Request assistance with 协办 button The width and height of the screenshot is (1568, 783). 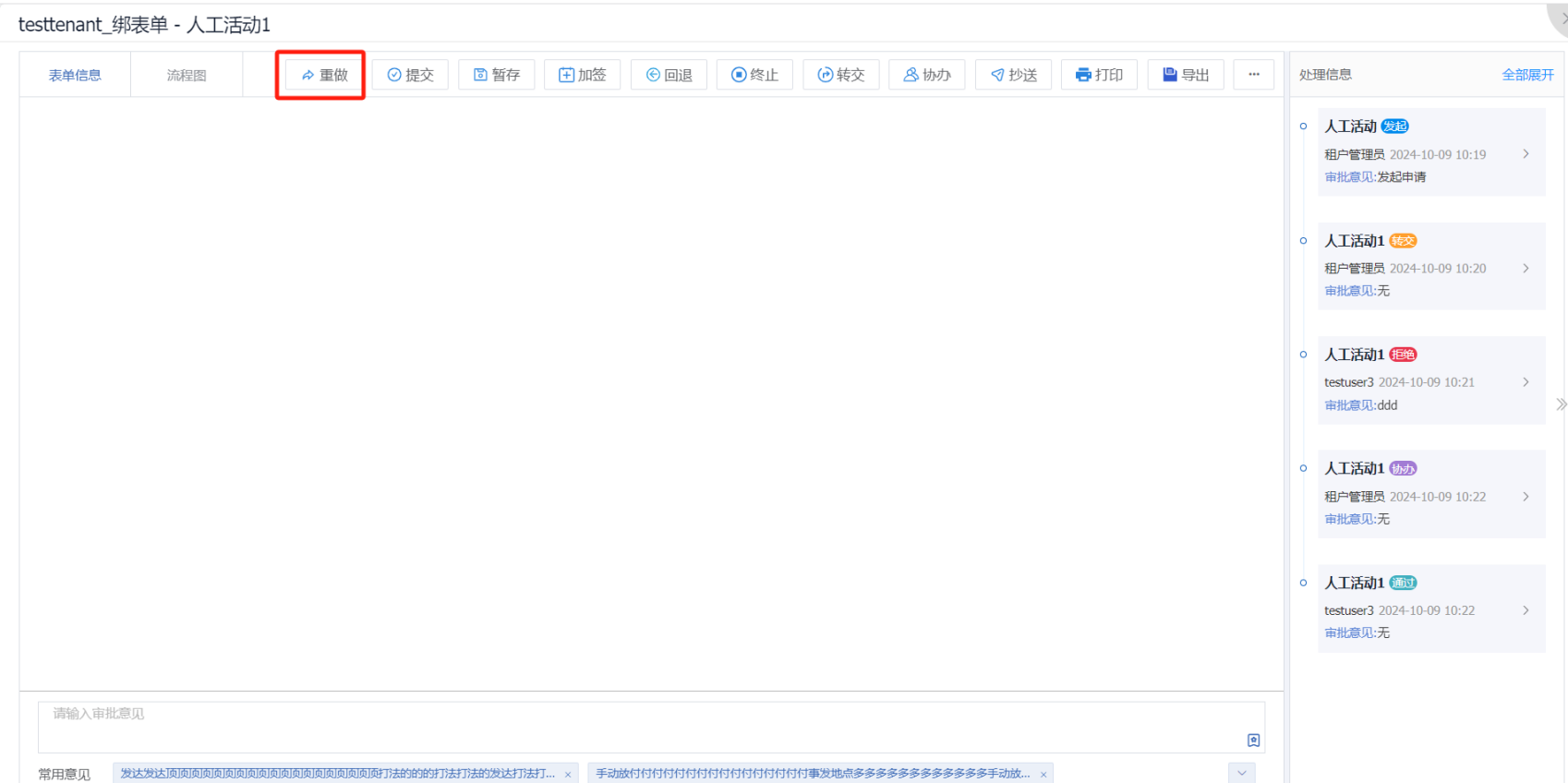926,75
